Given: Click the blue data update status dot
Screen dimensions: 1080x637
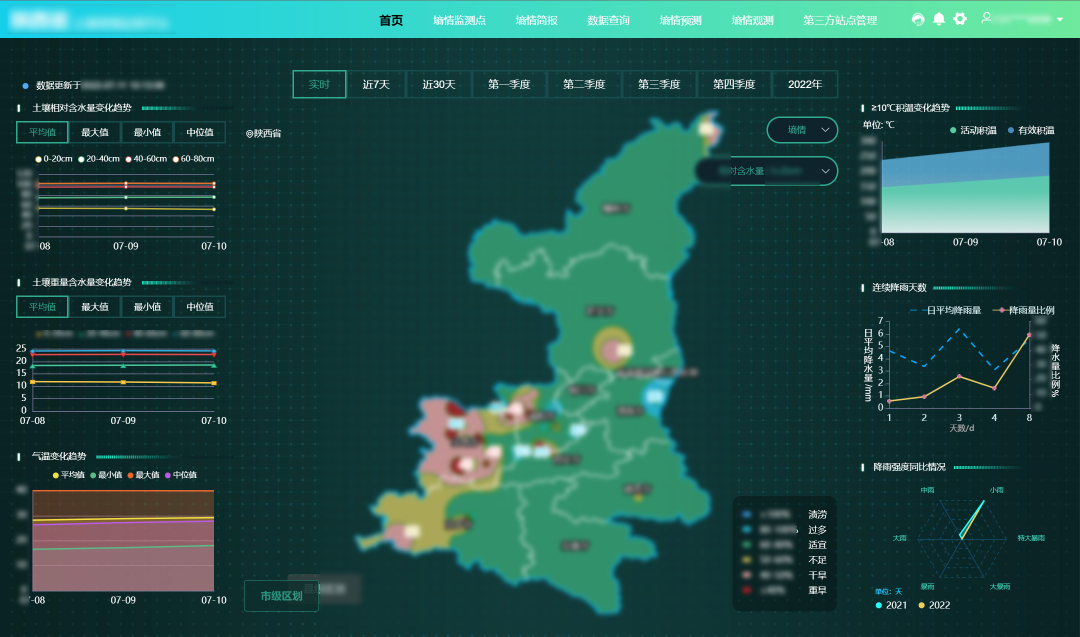Looking at the screenshot, I should (25, 86).
